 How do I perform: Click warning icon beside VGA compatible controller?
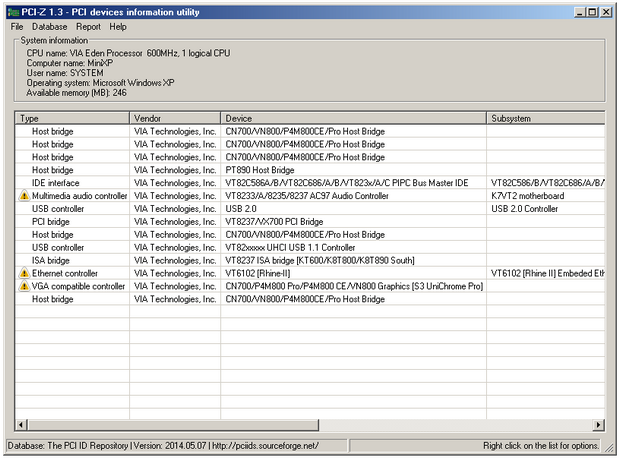[x=24, y=286]
